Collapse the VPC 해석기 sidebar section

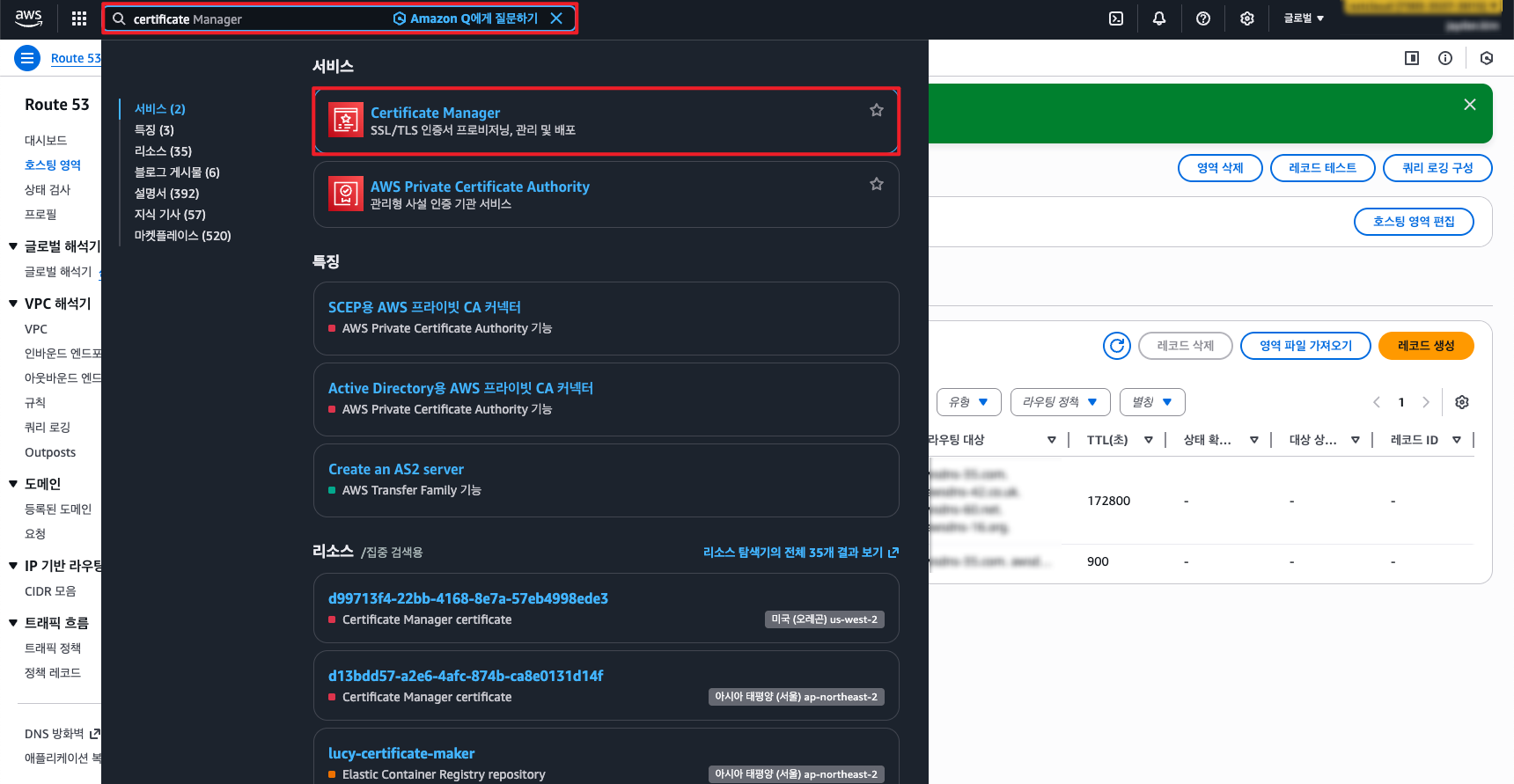point(13,304)
